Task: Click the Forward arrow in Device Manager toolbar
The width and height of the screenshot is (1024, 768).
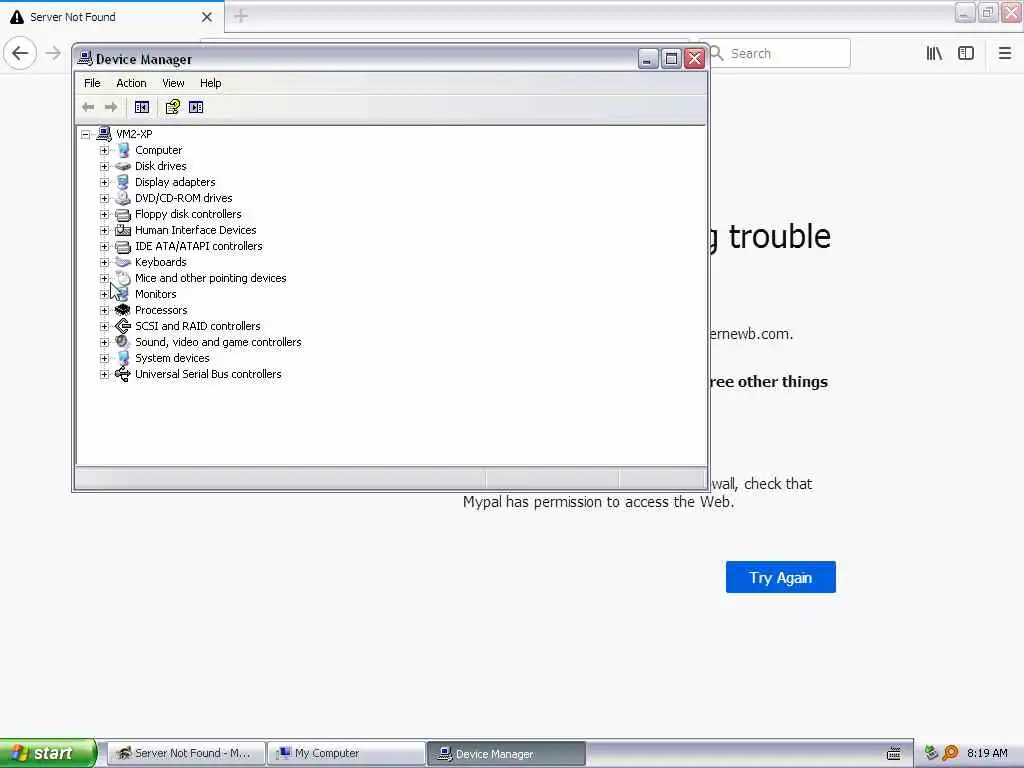Action: (x=111, y=107)
